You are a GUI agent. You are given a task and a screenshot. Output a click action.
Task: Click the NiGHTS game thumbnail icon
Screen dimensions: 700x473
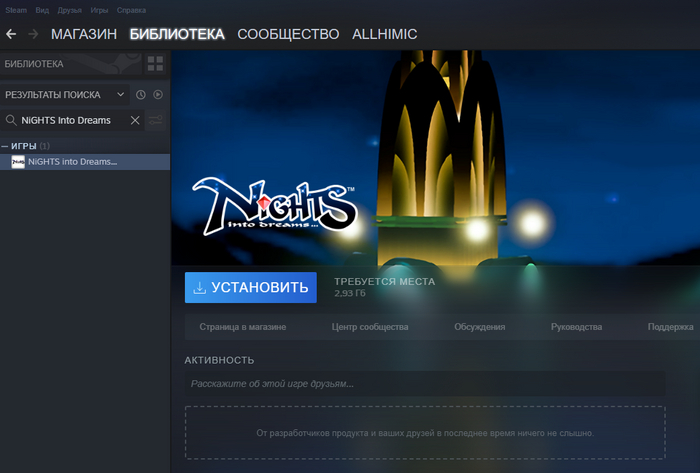click(18, 162)
